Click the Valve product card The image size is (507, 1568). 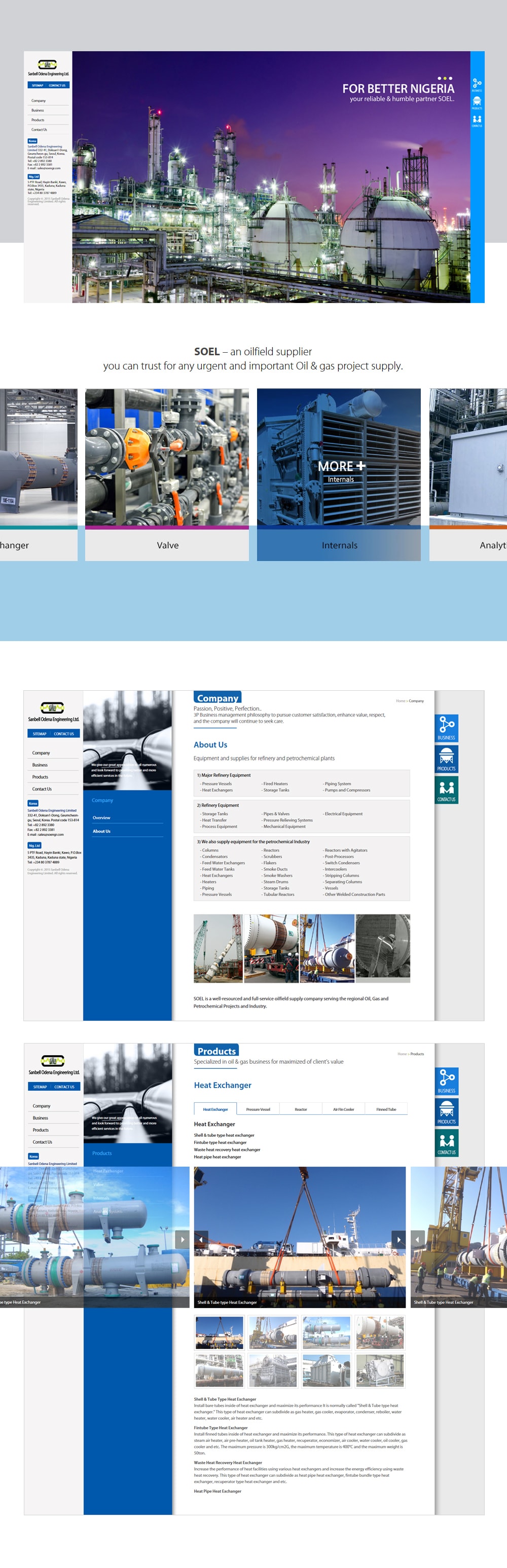pos(167,474)
